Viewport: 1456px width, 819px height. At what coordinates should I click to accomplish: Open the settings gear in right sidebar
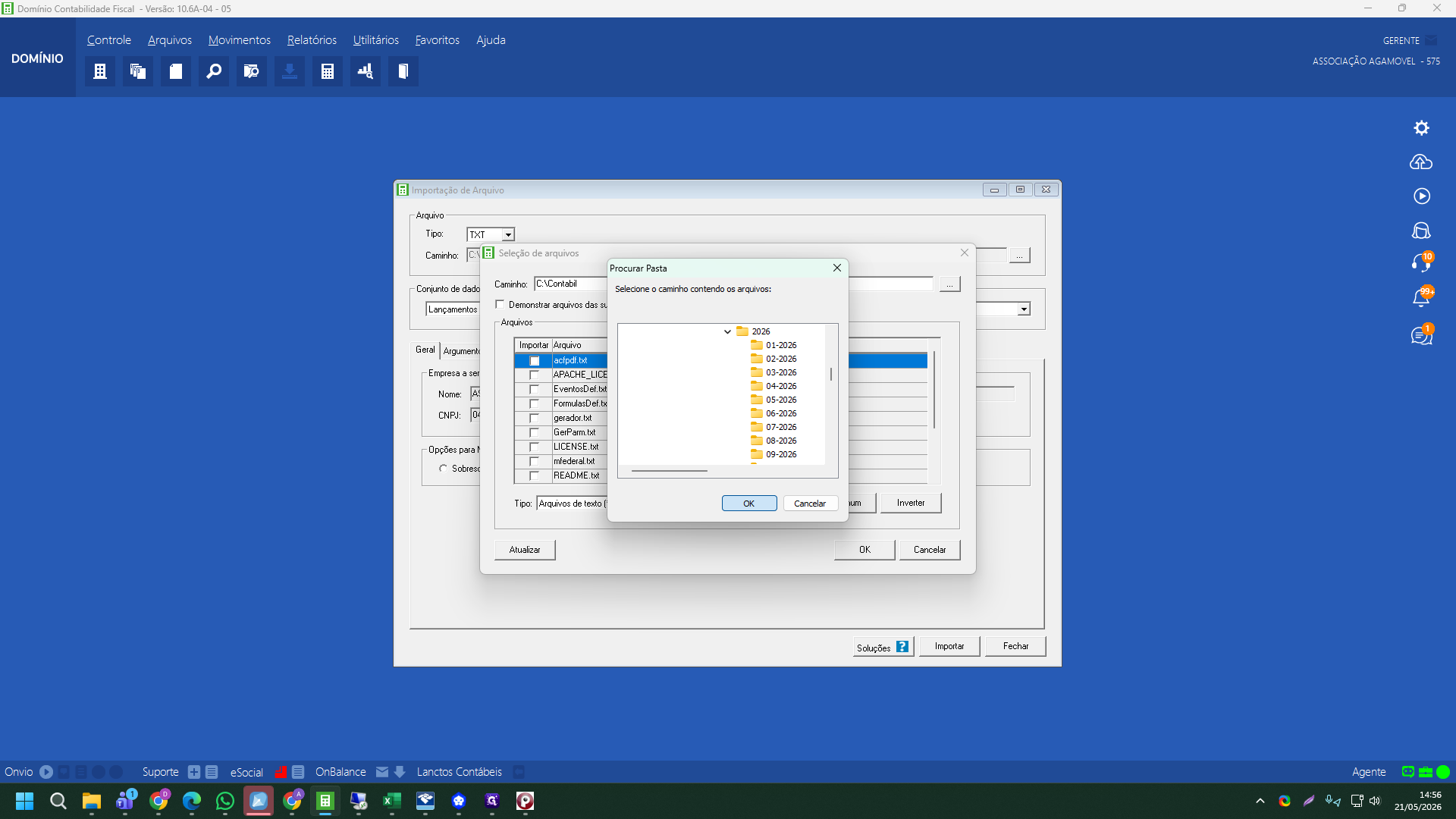1422,128
